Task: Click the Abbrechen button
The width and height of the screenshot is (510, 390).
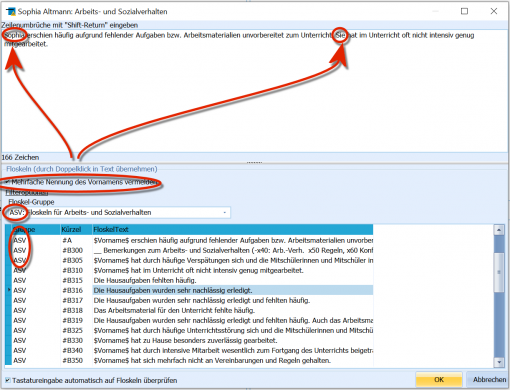Action: (x=489, y=380)
